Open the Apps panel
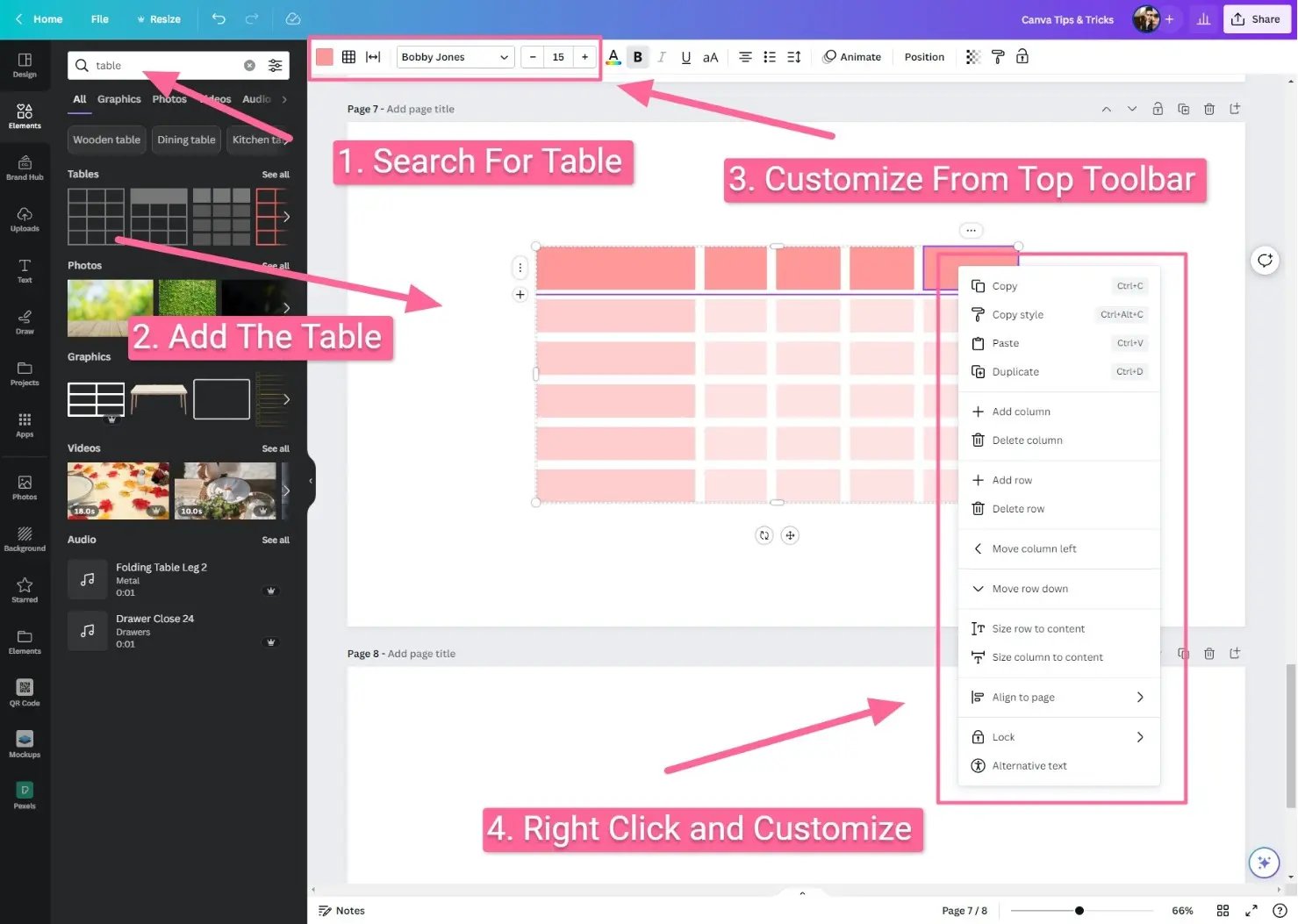 (x=25, y=425)
